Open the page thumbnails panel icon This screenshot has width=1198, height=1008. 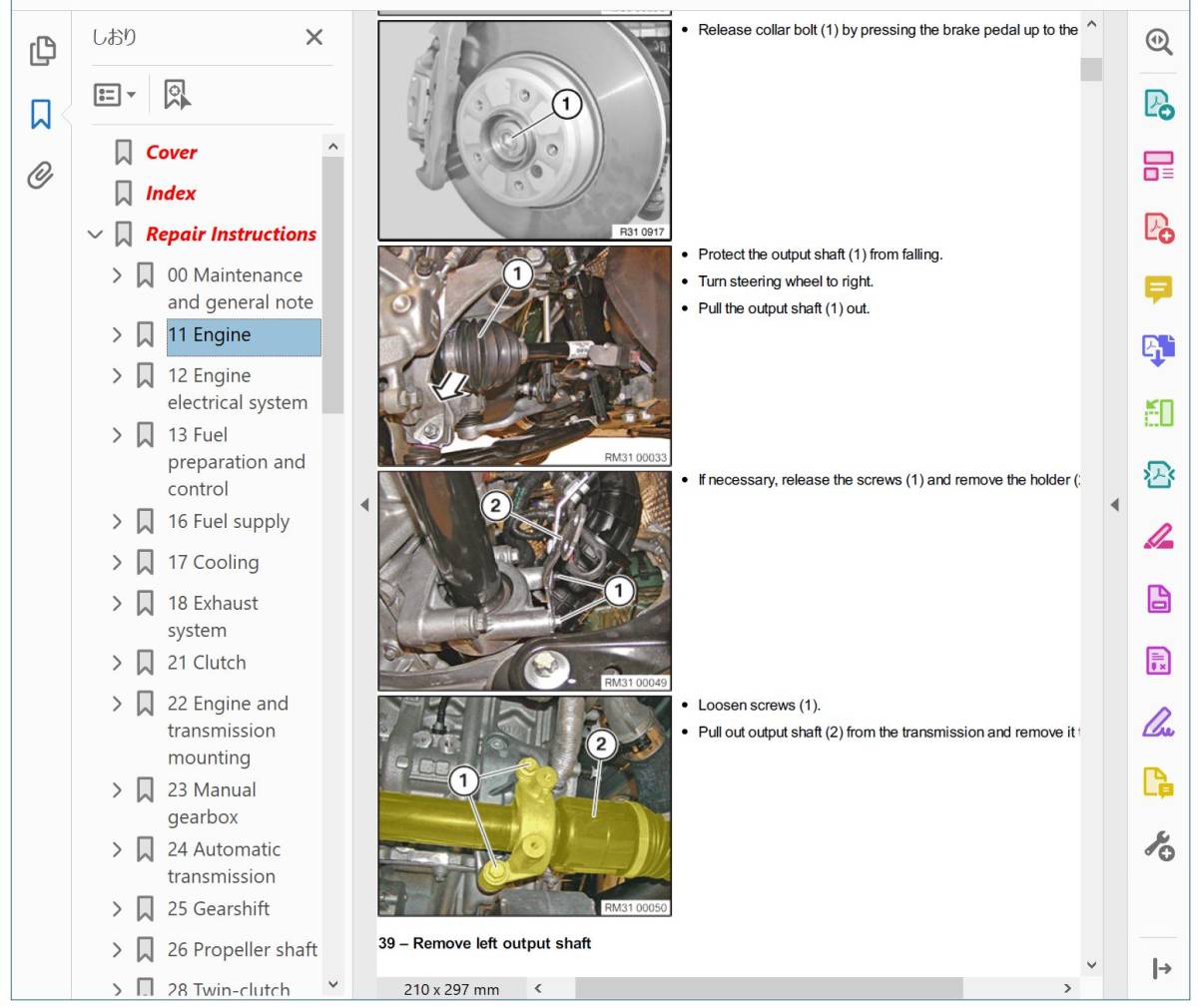(x=42, y=51)
